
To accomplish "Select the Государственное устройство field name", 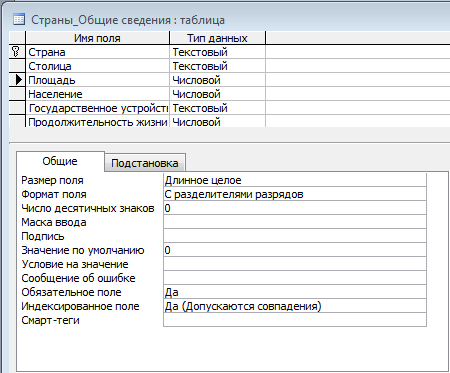I will point(98,108).
